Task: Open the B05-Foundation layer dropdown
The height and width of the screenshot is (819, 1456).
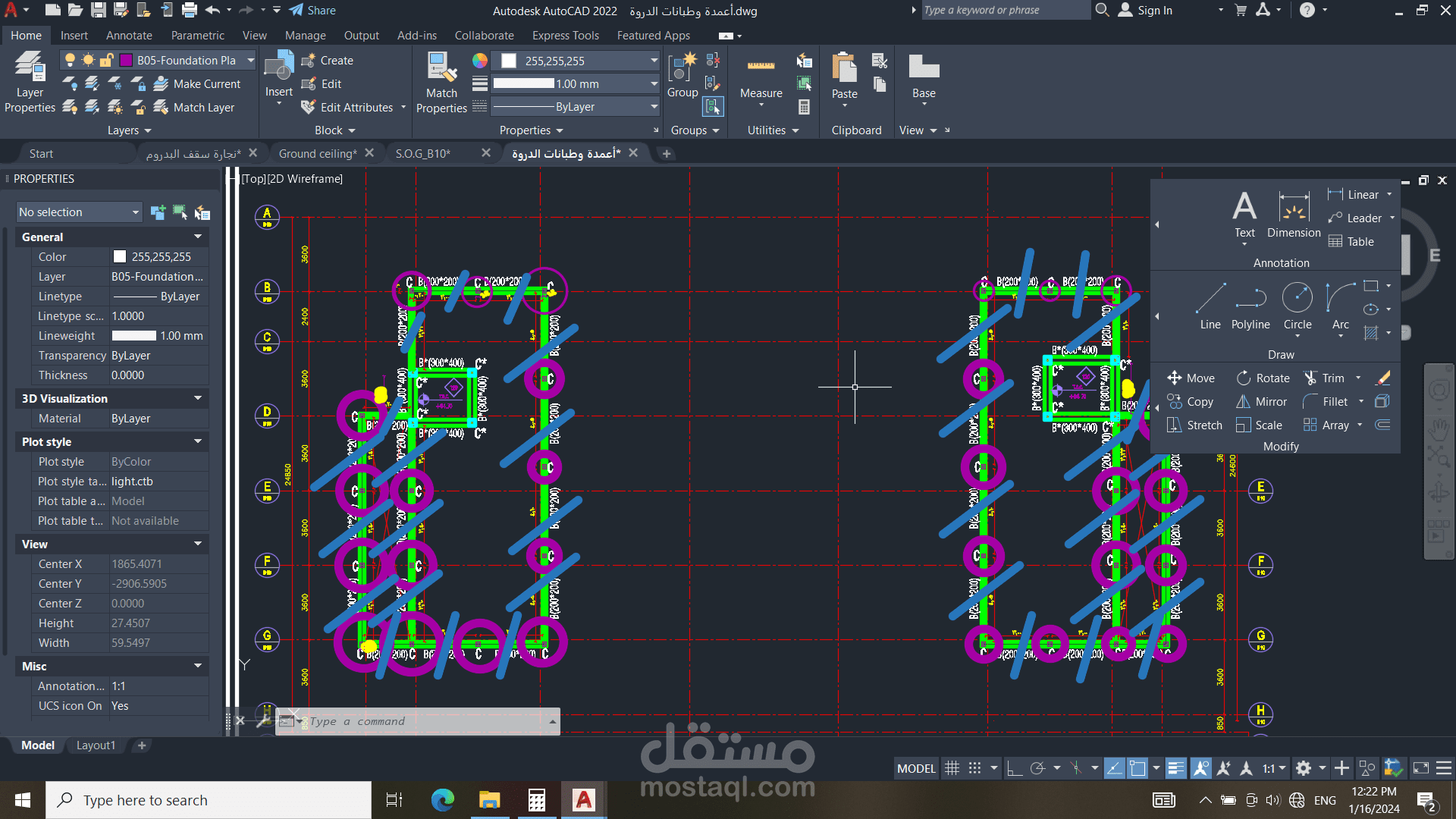Action: click(x=158, y=60)
